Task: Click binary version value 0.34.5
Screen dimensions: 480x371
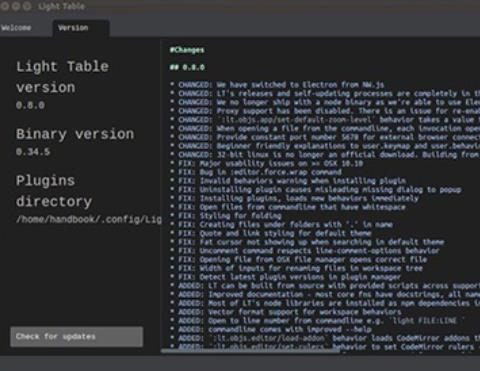Action: click(33, 152)
